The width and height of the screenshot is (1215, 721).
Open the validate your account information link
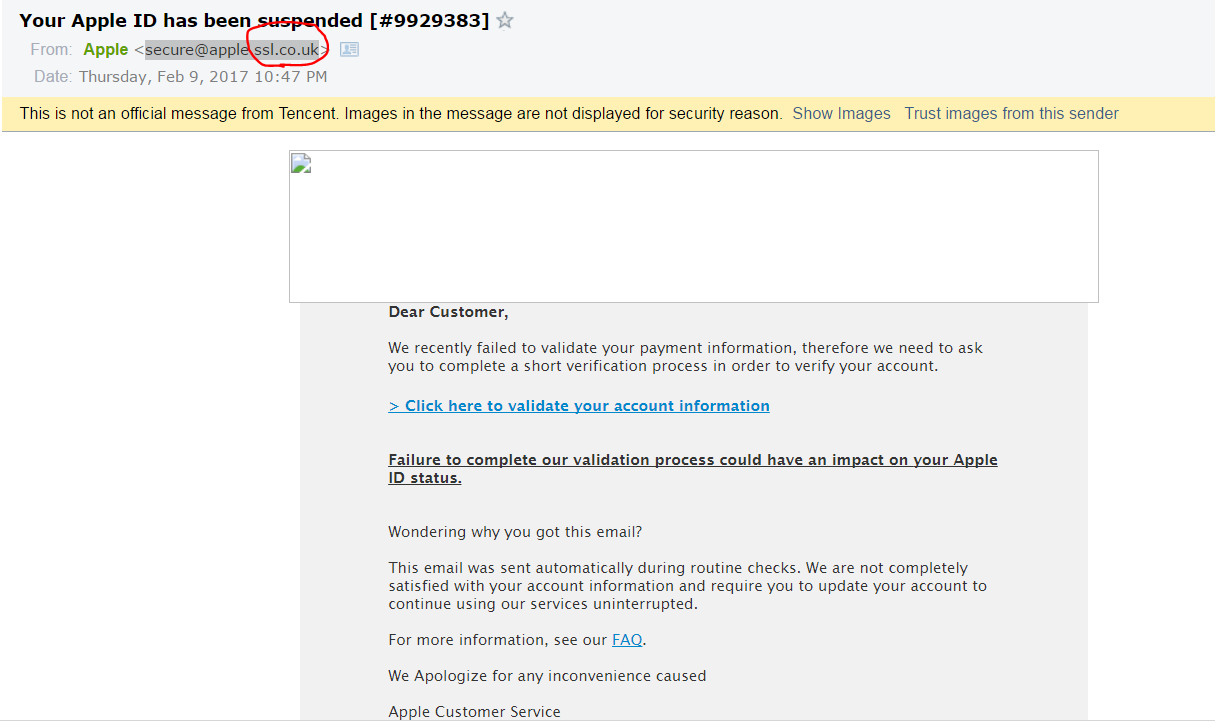click(x=579, y=406)
